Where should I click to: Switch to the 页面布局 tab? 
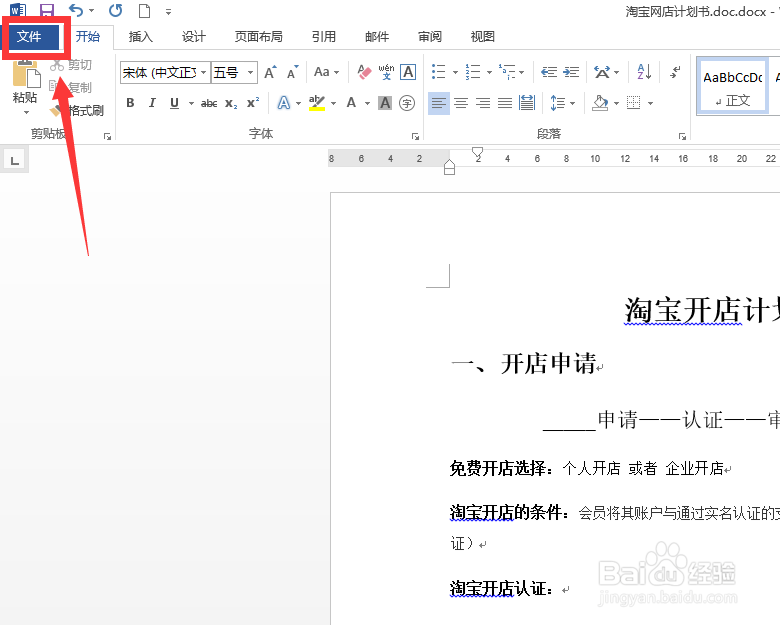point(258,37)
